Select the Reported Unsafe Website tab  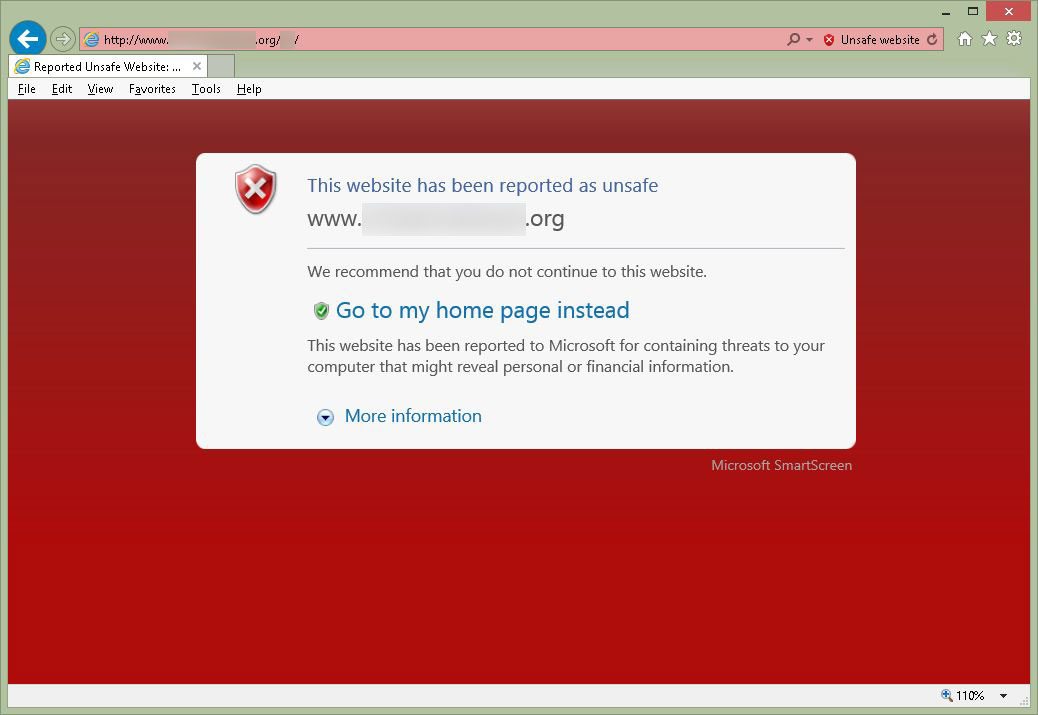point(108,66)
